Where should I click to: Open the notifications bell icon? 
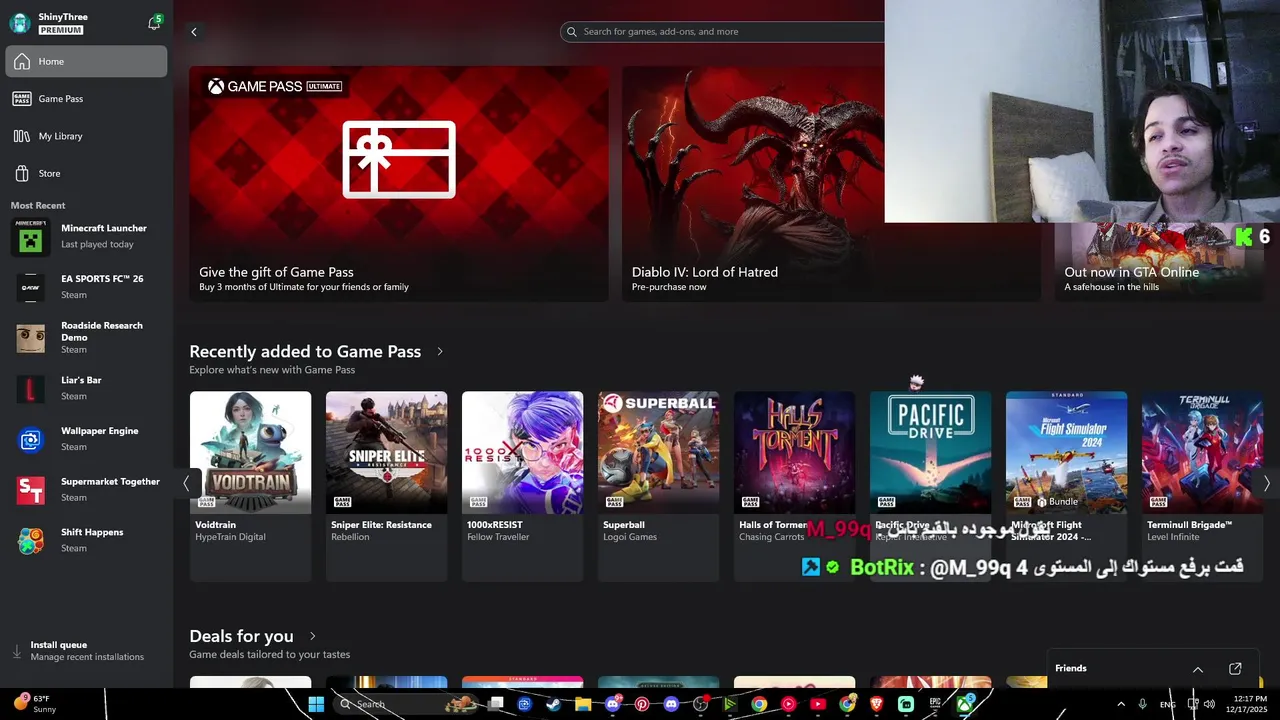point(153,22)
